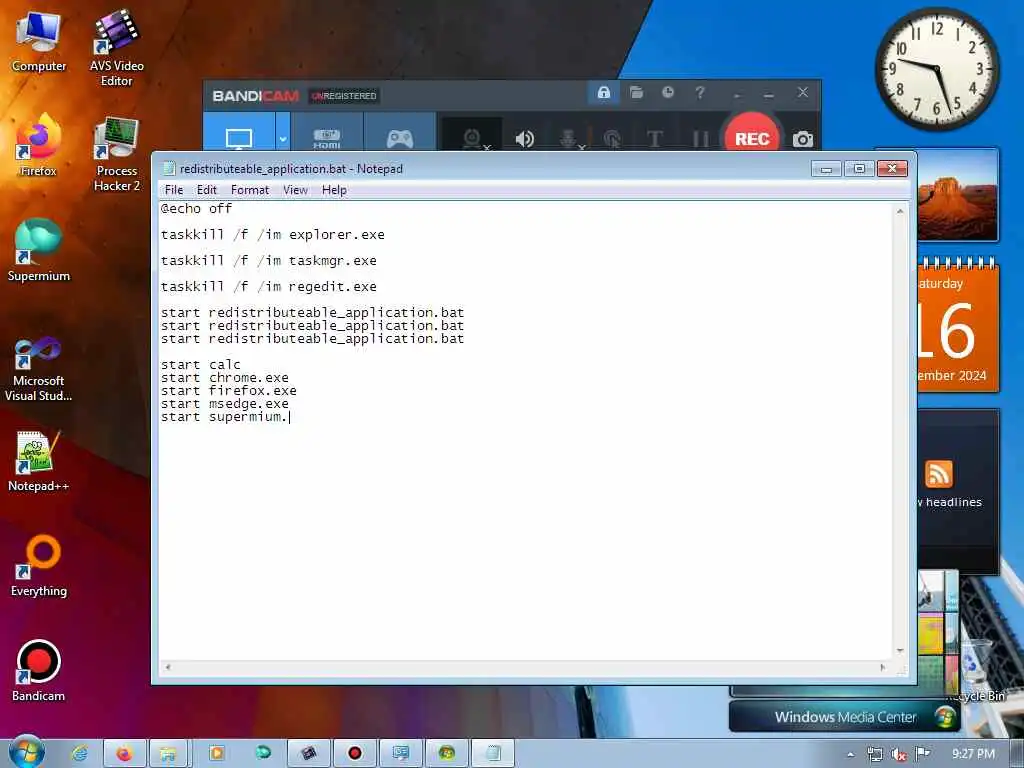The image size is (1024, 768).
Task: Open Internet Explorer from taskbar
Action: [x=80, y=754]
